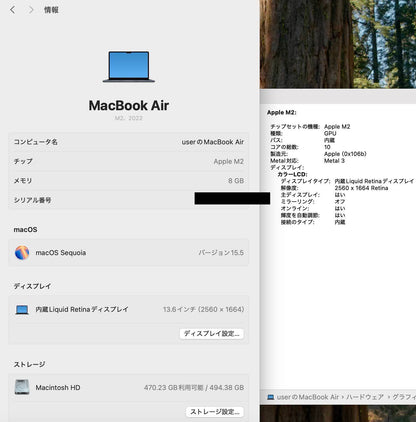The image size is (416, 422).
Task: Click the M2, 2022 subtitle
Action: point(129,118)
